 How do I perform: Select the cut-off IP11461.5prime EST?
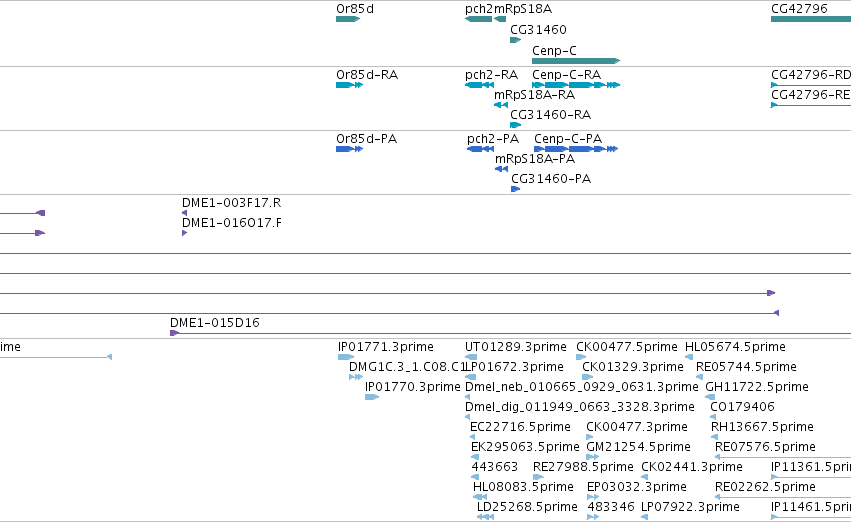(811, 517)
